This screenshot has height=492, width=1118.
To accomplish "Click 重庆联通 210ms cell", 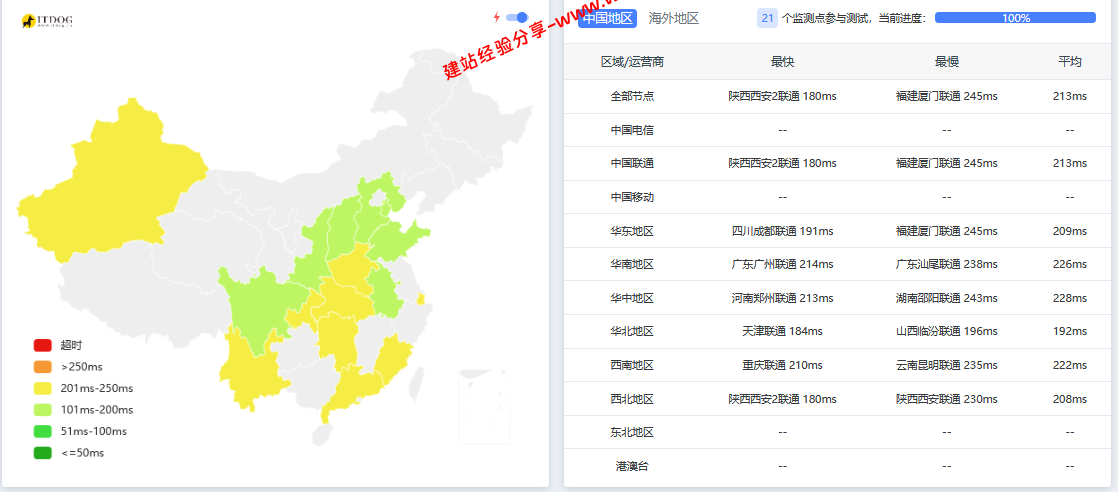I will coord(782,365).
